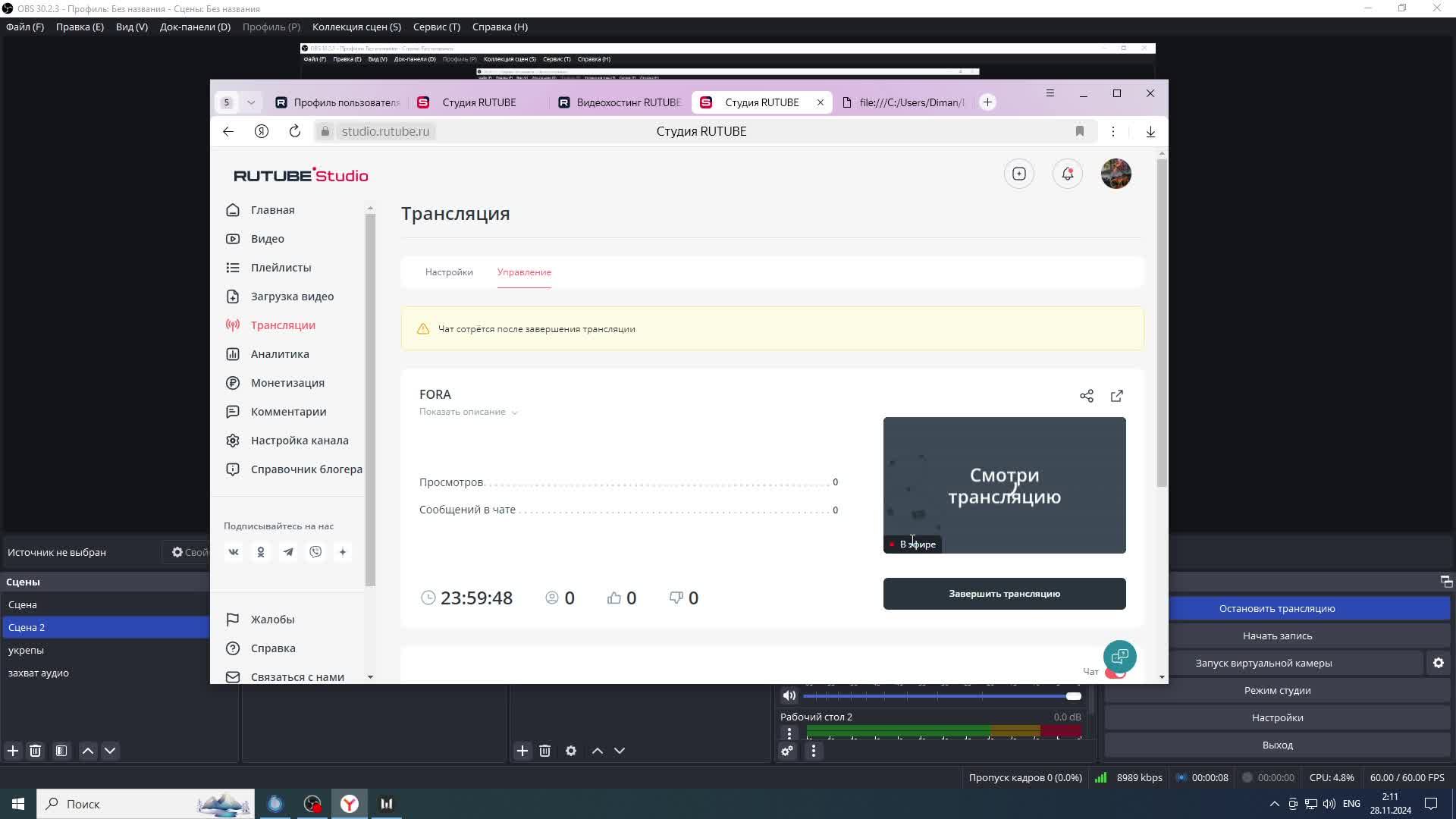Screen dimensions: 1456x819
Task: Click add video plus icon in header
Action: (x=1018, y=174)
